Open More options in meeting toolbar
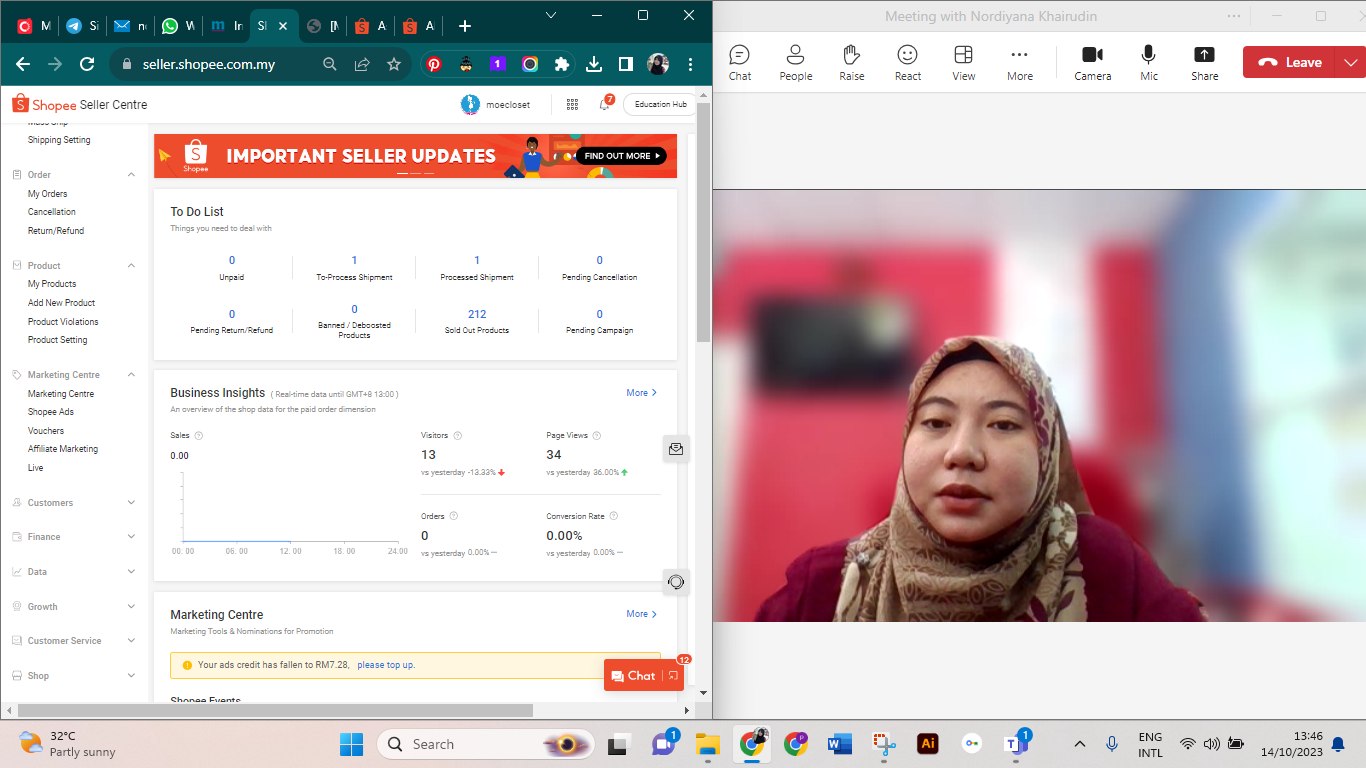 tap(1020, 62)
